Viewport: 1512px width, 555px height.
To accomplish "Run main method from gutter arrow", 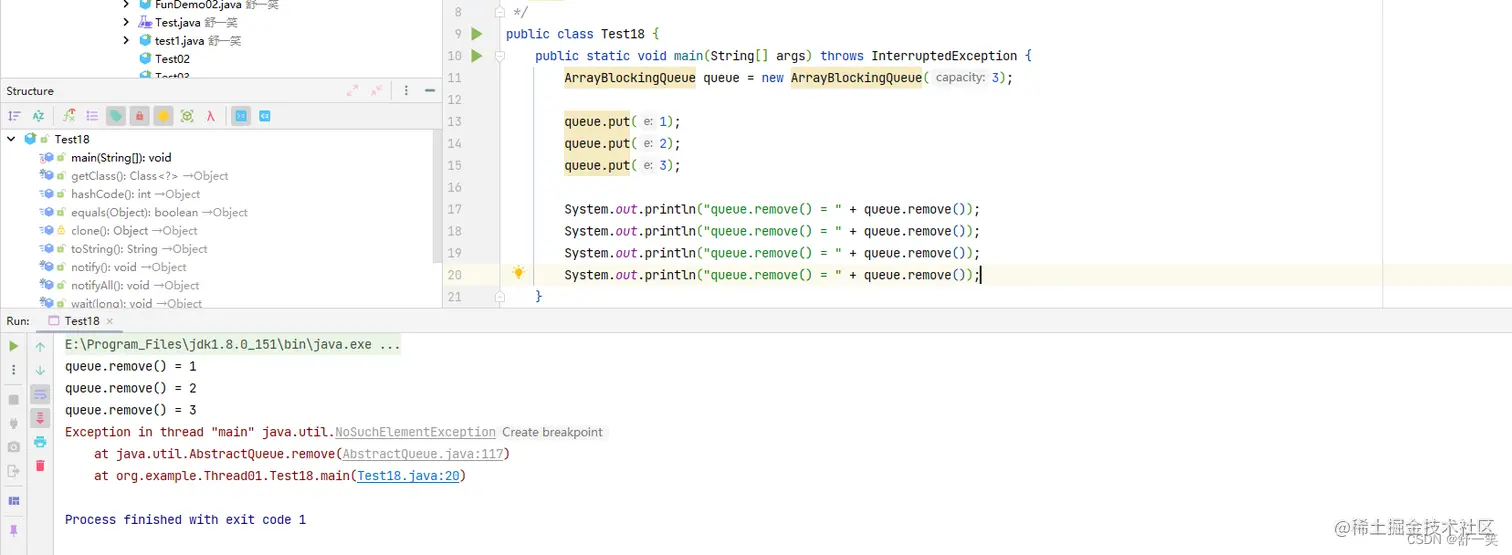I will pos(476,56).
